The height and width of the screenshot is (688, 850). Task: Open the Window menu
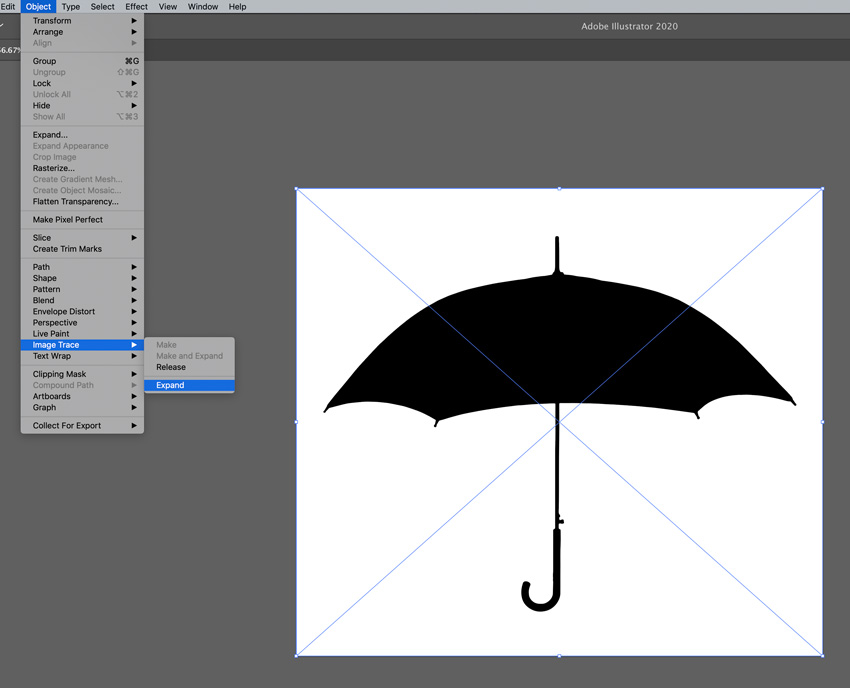tap(202, 6)
